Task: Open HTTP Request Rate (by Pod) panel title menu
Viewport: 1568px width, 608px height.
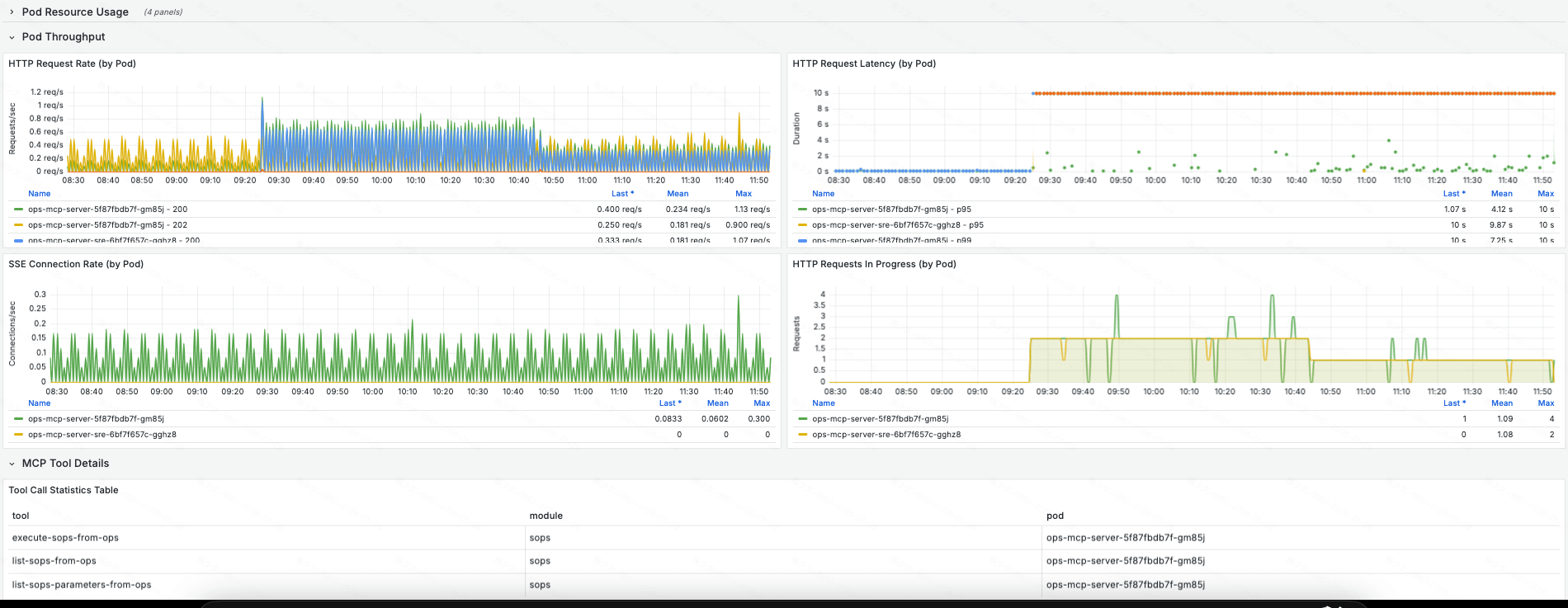Action: coord(72,64)
